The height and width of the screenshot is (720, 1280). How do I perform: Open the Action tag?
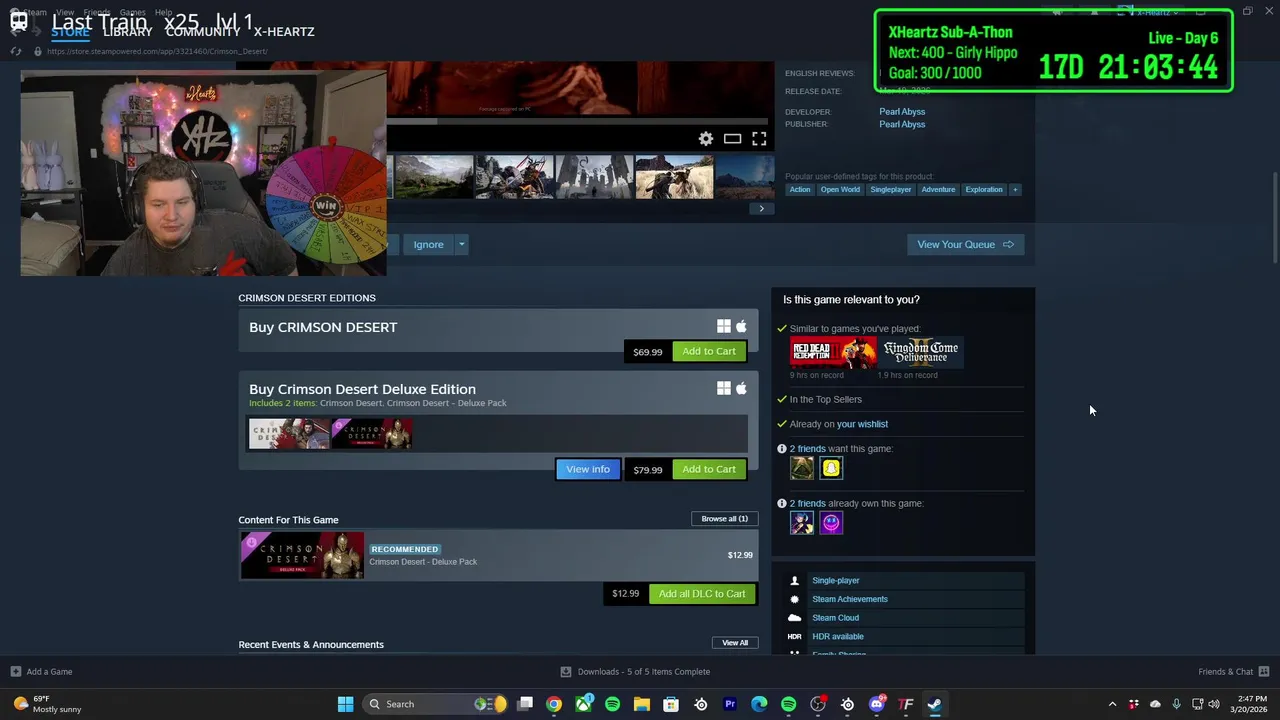click(800, 189)
